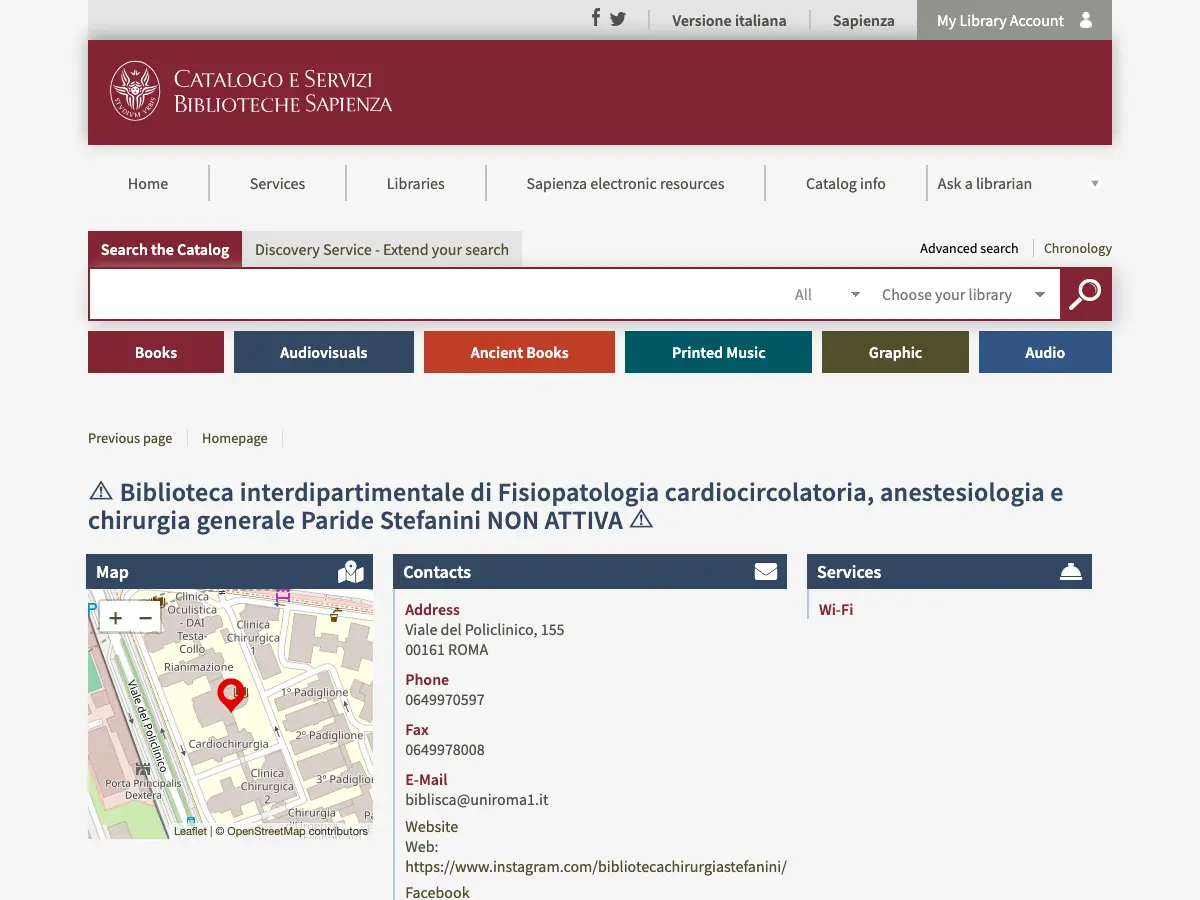Open the Libraries menu item
Image resolution: width=1200 pixels, height=900 pixels.
[416, 184]
